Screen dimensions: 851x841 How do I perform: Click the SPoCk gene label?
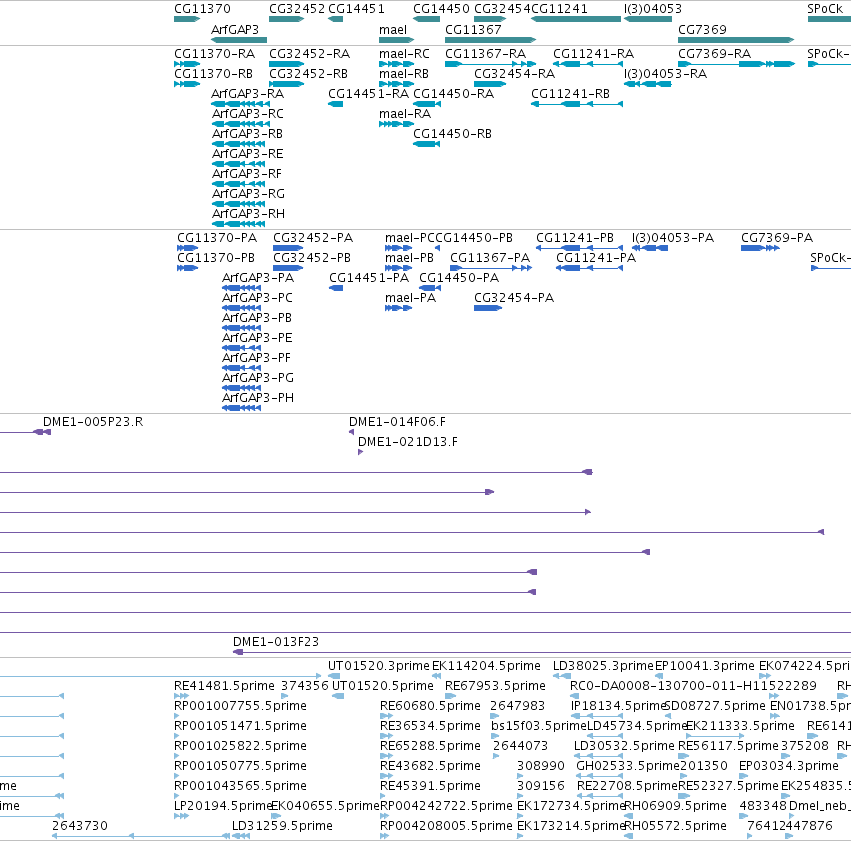[825, 9]
